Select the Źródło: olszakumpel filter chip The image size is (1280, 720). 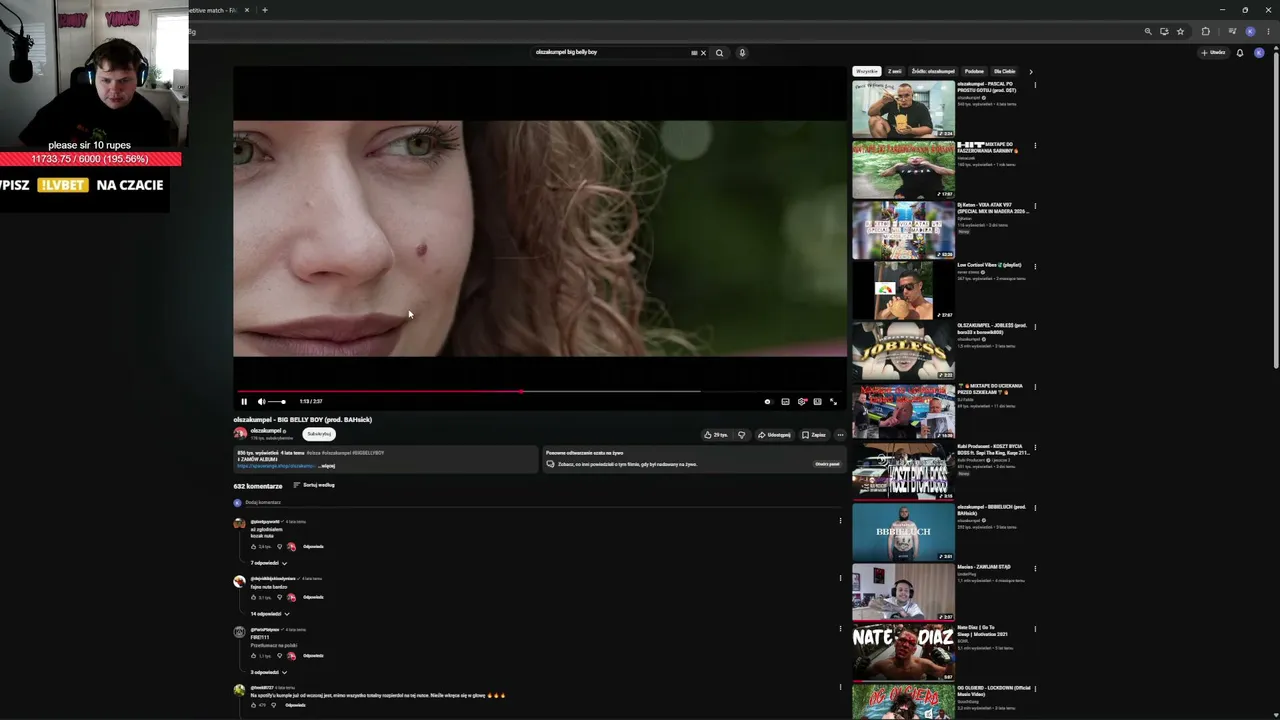[933, 72]
